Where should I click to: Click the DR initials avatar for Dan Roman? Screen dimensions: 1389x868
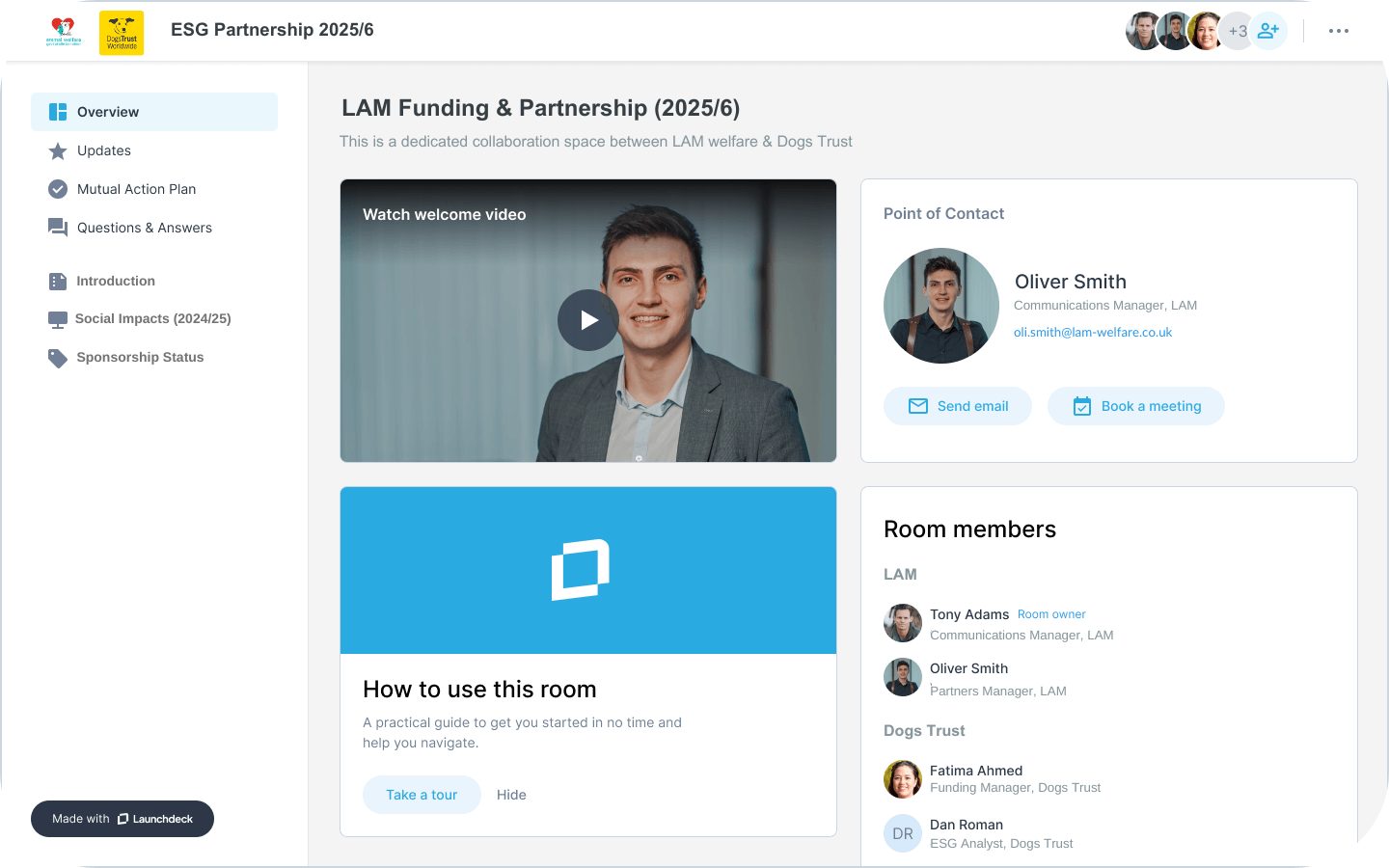tap(903, 833)
